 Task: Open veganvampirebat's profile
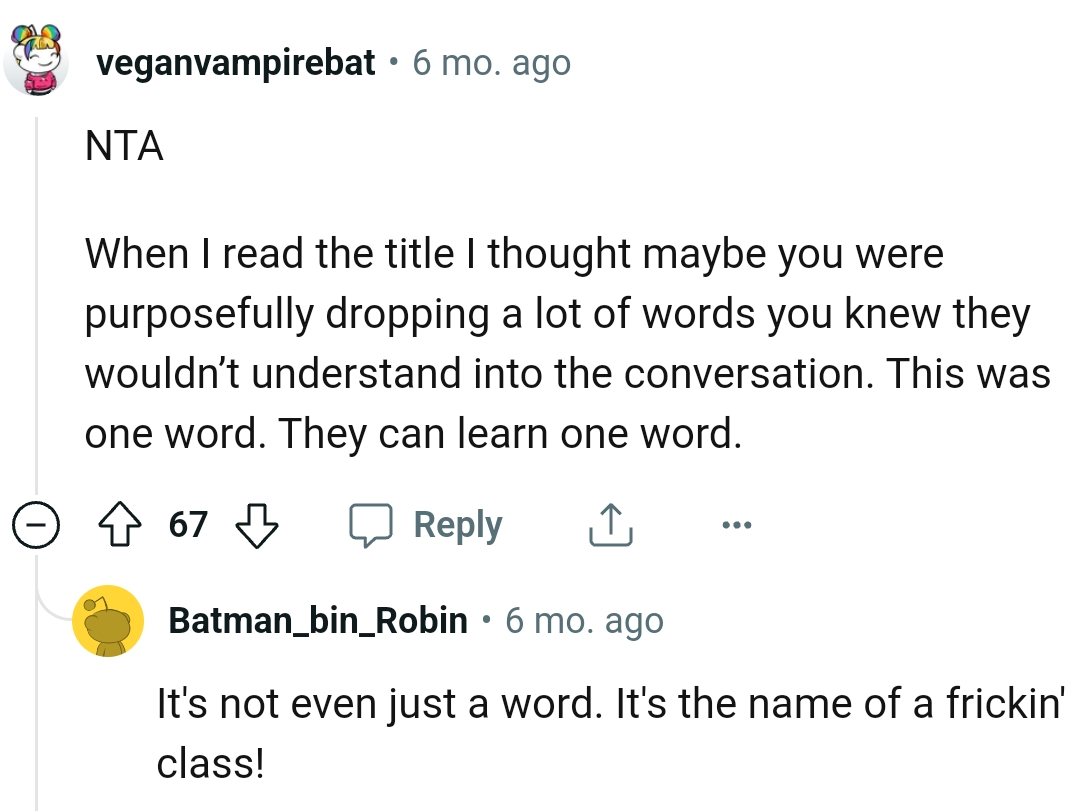pyautogui.click(x=236, y=62)
